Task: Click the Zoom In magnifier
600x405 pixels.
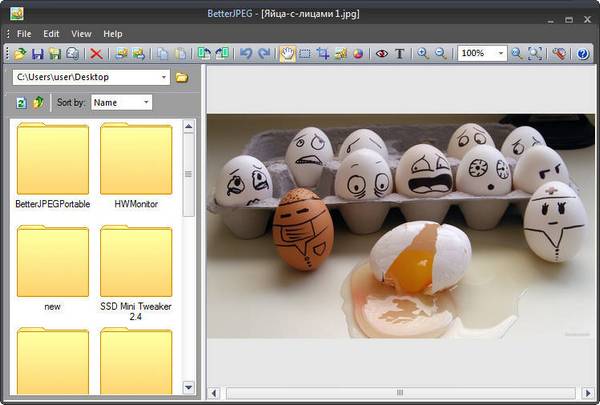Action: pyautogui.click(x=423, y=54)
